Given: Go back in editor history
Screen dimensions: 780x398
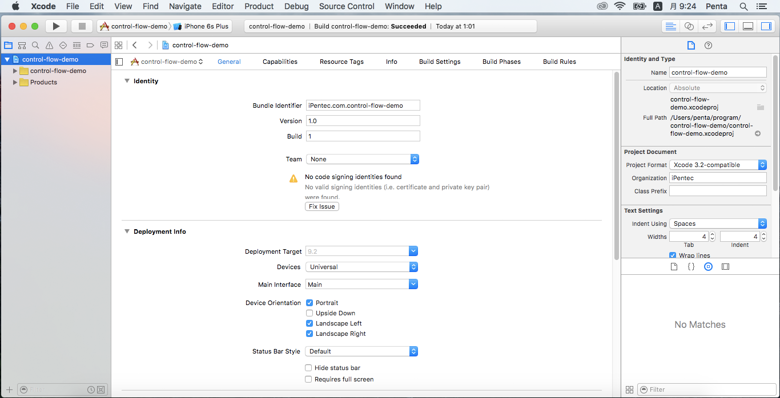Looking at the screenshot, I should (134, 45).
